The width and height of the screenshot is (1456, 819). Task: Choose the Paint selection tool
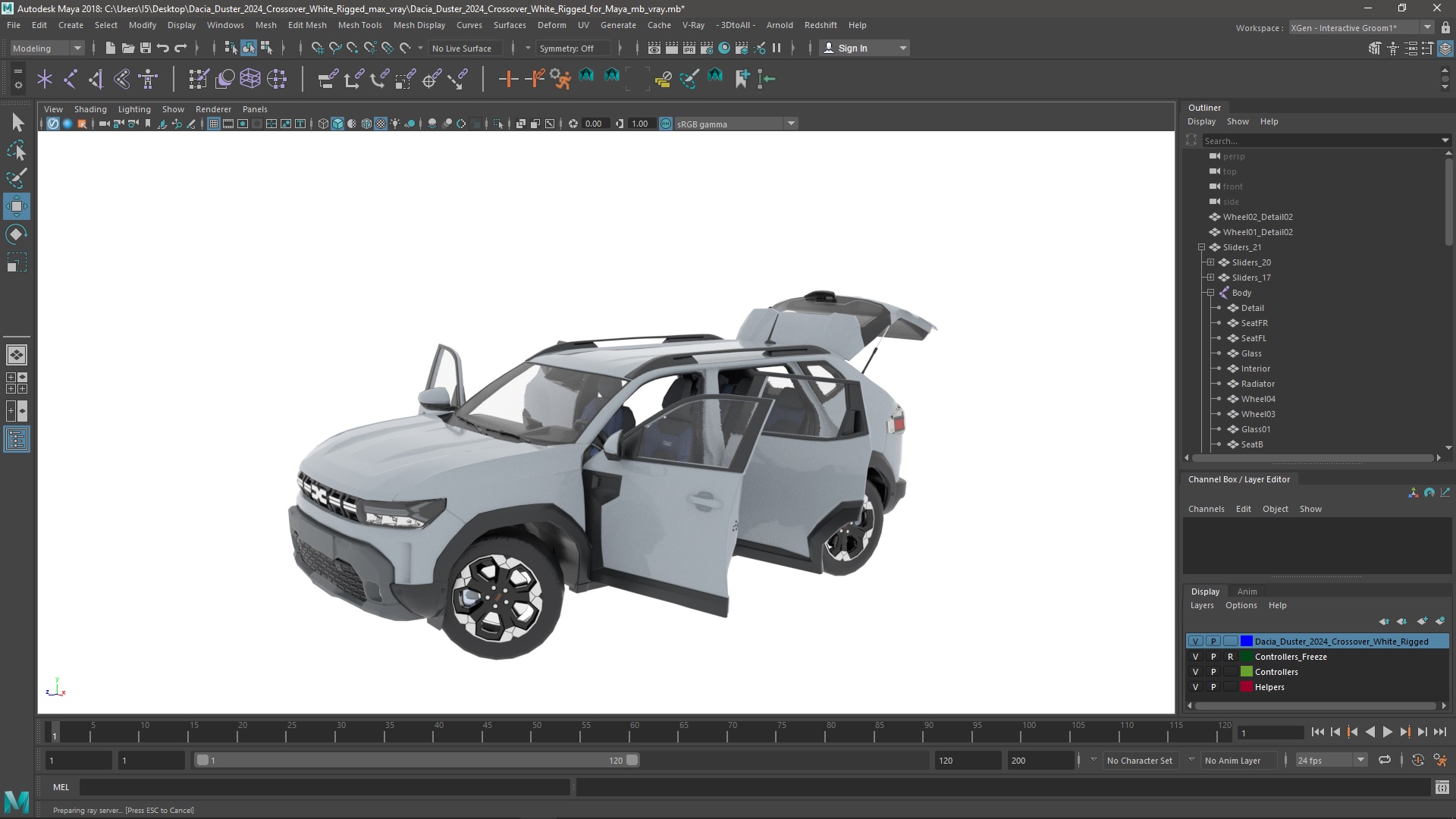[x=17, y=178]
